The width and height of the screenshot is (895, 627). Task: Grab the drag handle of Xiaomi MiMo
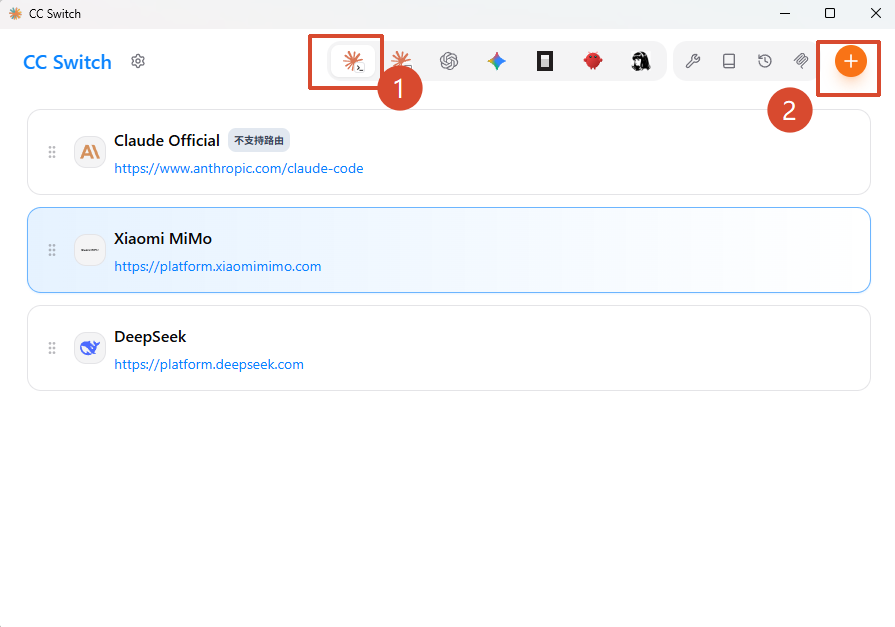(x=52, y=250)
